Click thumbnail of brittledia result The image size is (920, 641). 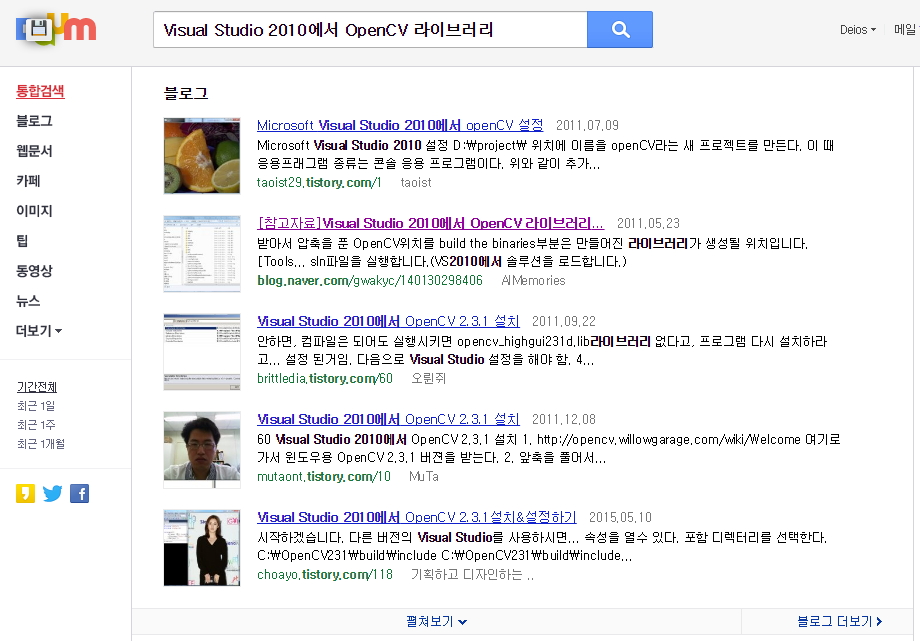click(x=202, y=352)
